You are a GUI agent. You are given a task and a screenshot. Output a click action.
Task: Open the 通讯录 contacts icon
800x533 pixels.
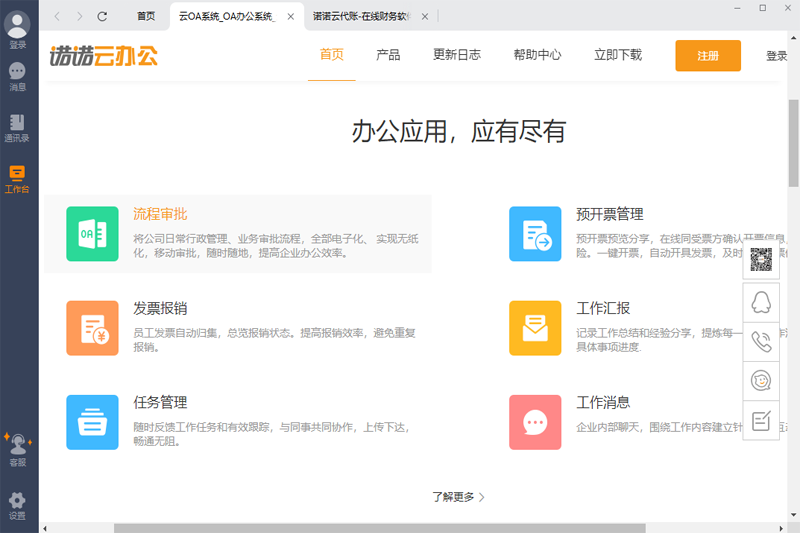[17, 127]
